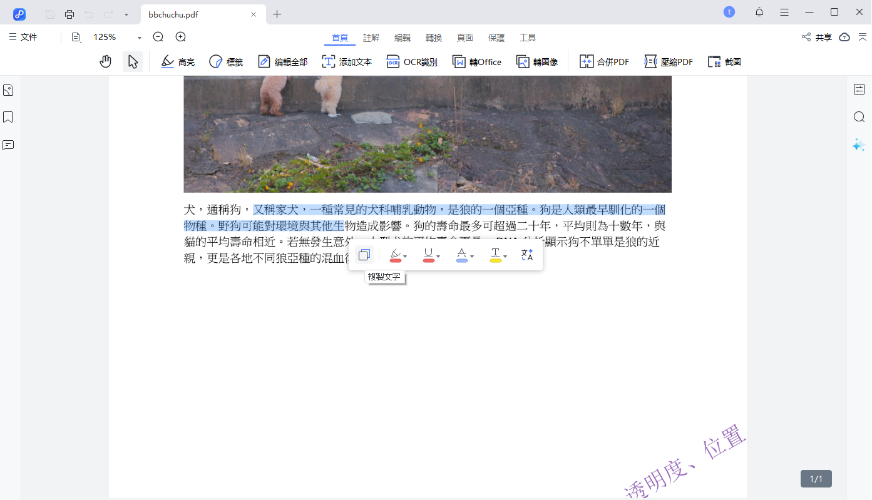Expand the zoom level dropdown

click(x=139, y=38)
